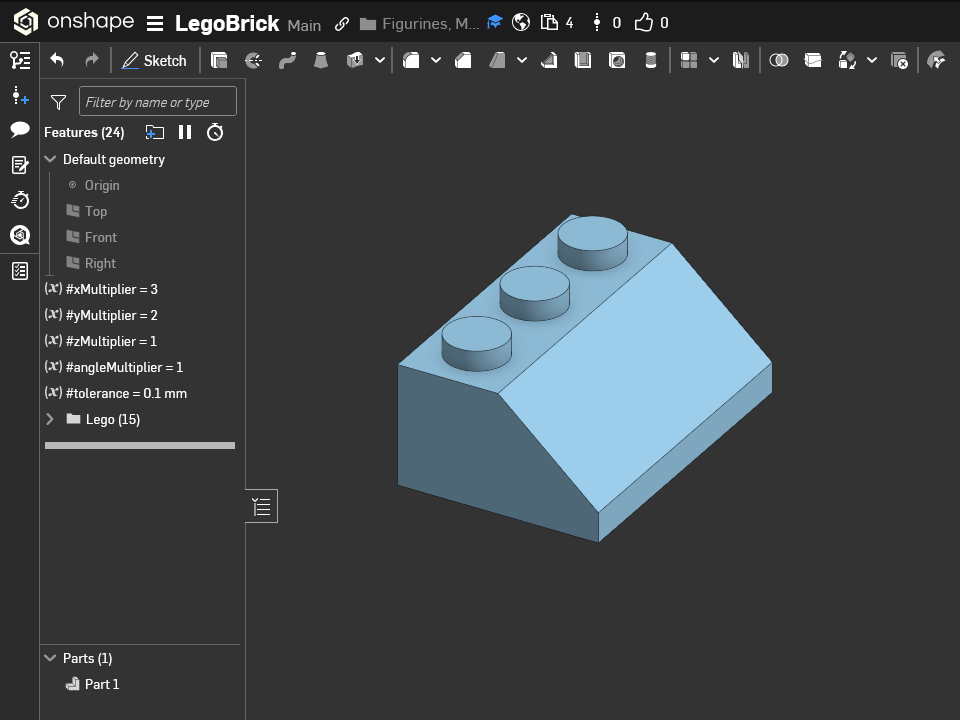Click the rollback bar
This screenshot has height=720, width=960.
pos(140,445)
